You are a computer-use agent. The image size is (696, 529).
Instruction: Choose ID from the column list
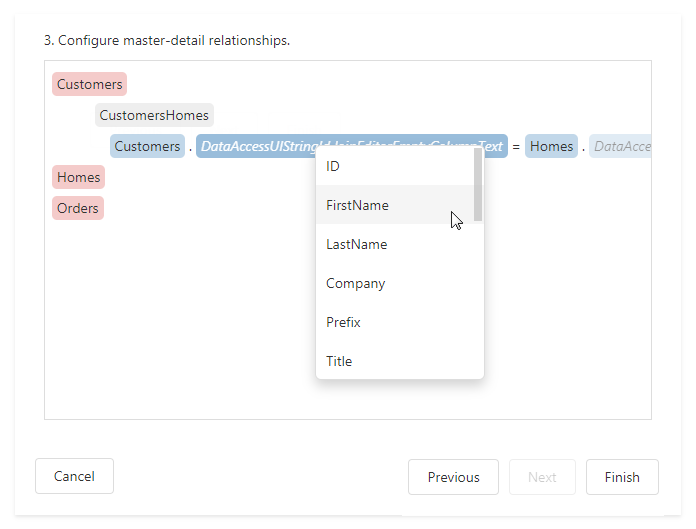pyautogui.click(x=334, y=166)
